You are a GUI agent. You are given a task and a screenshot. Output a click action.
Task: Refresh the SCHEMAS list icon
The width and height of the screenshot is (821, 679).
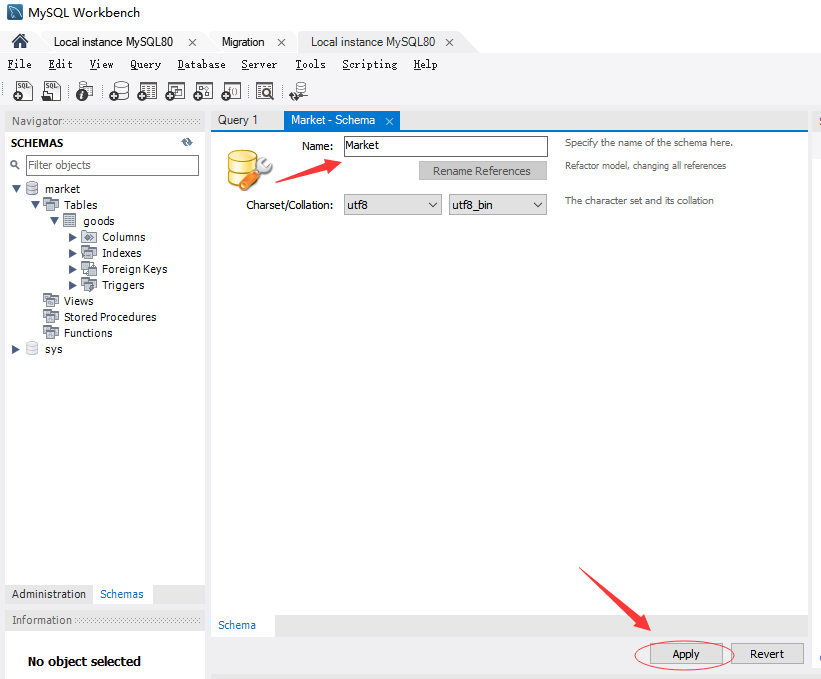click(x=187, y=142)
